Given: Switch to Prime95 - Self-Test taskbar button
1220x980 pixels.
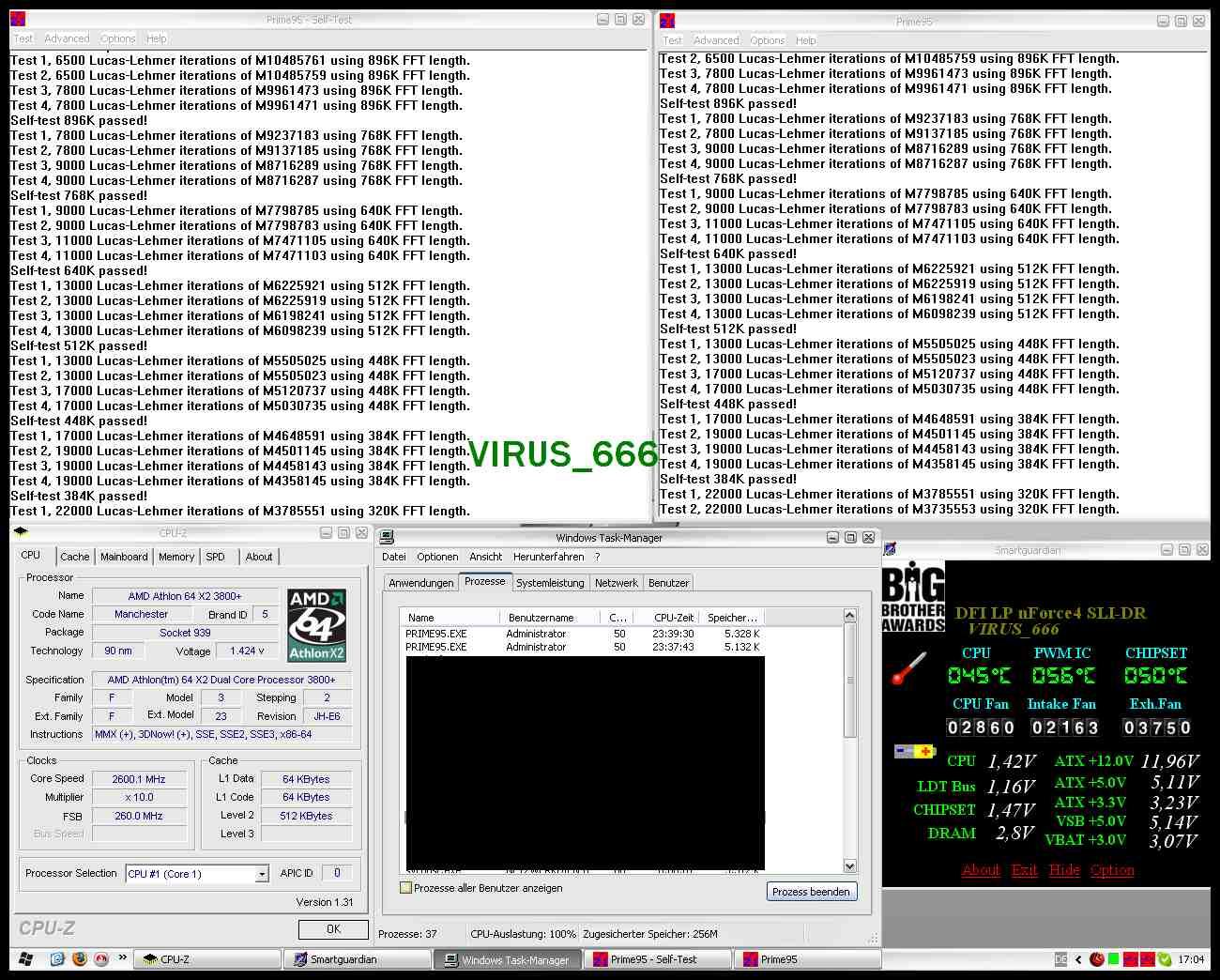Looking at the screenshot, I should click(658, 959).
